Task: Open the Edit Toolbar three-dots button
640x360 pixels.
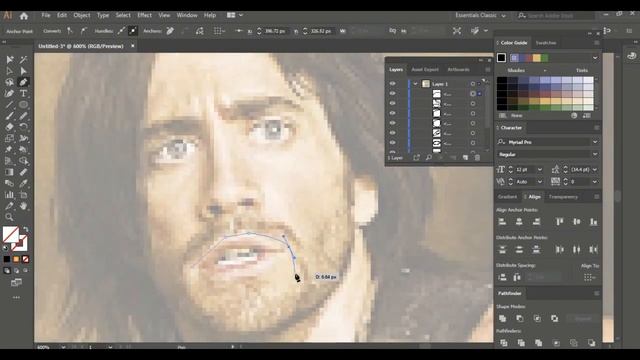Action: pyautogui.click(x=16, y=298)
